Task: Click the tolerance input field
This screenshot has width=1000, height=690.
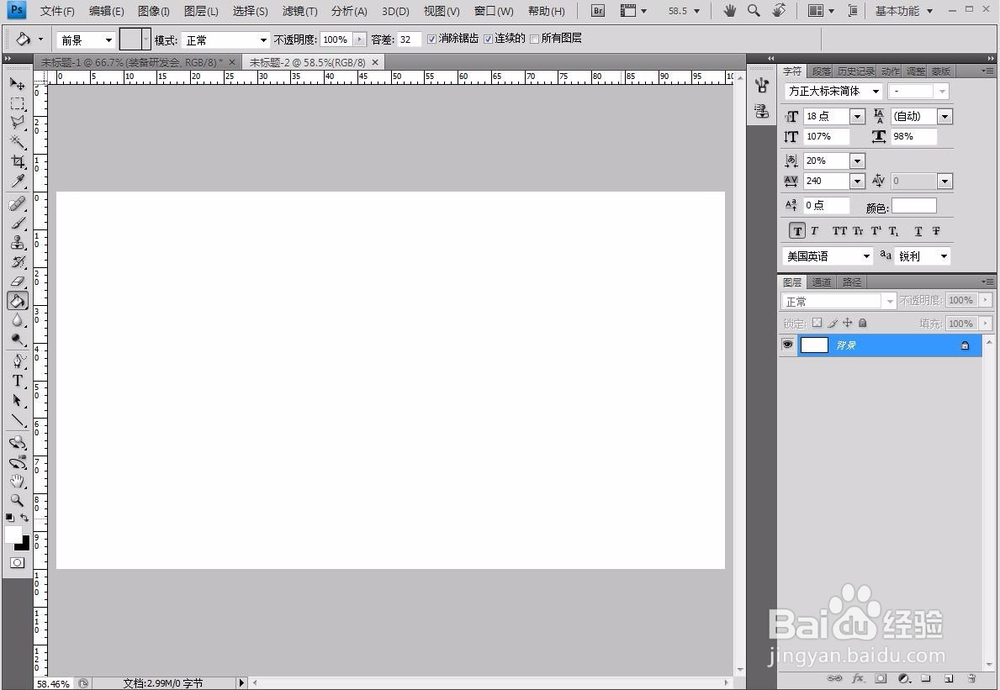Action: click(x=409, y=40)
